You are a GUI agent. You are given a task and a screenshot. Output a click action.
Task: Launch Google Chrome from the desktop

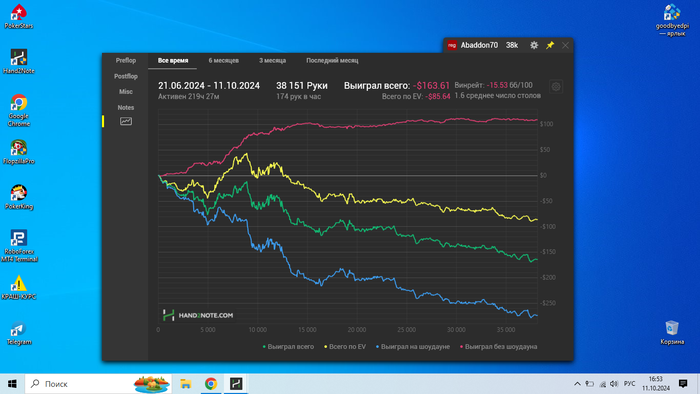click(x=18, y=110)
